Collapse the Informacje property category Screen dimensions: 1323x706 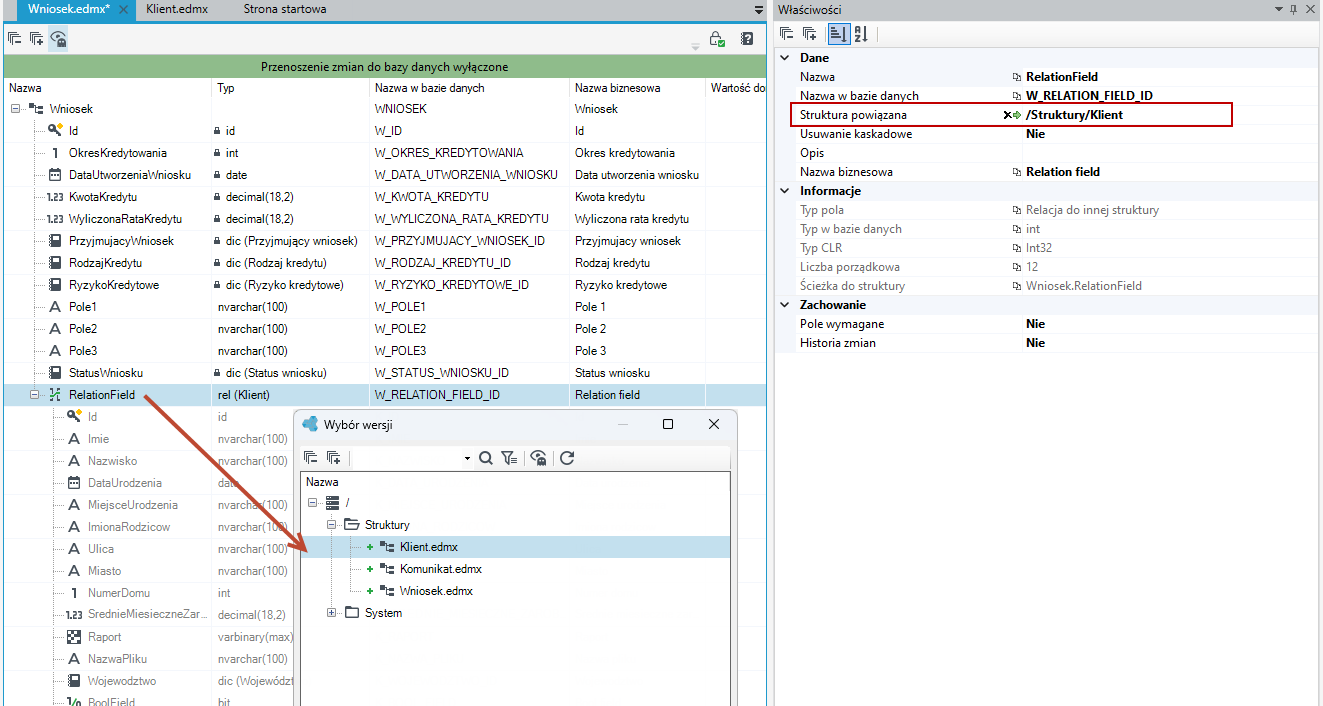[785, 191]
